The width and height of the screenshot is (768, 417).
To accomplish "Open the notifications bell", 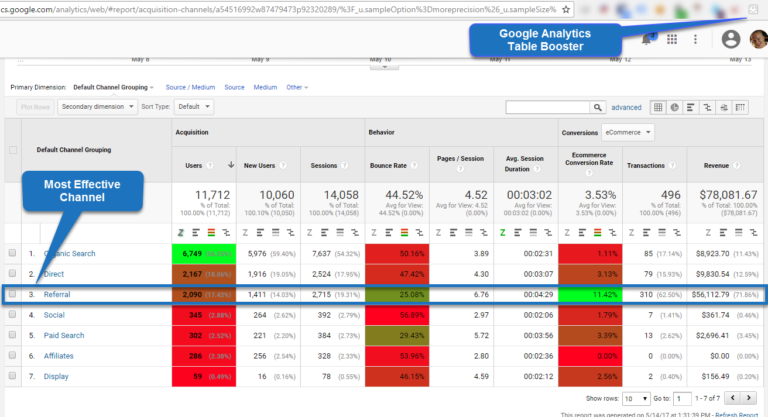I will [647, 39].
